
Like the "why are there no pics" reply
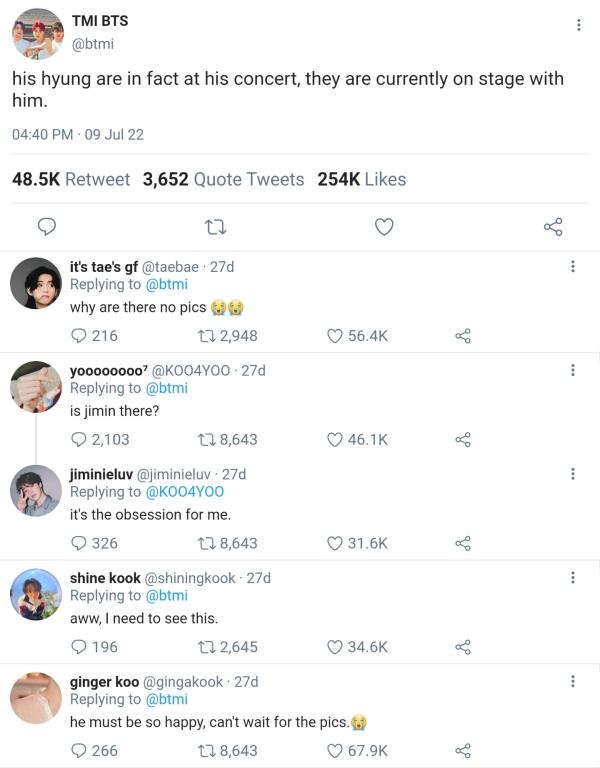[x=336, y=336]
